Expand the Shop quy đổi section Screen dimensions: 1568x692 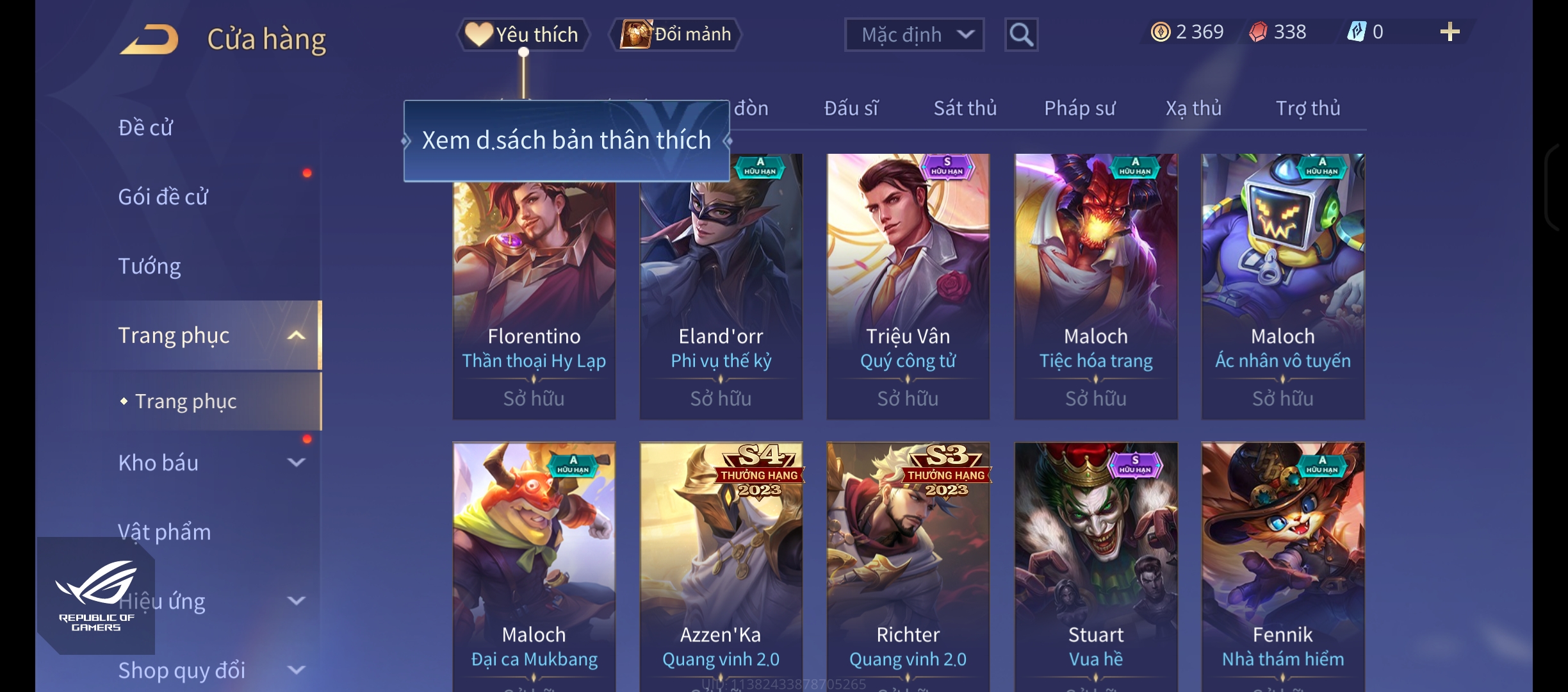[x=296, y=670]
